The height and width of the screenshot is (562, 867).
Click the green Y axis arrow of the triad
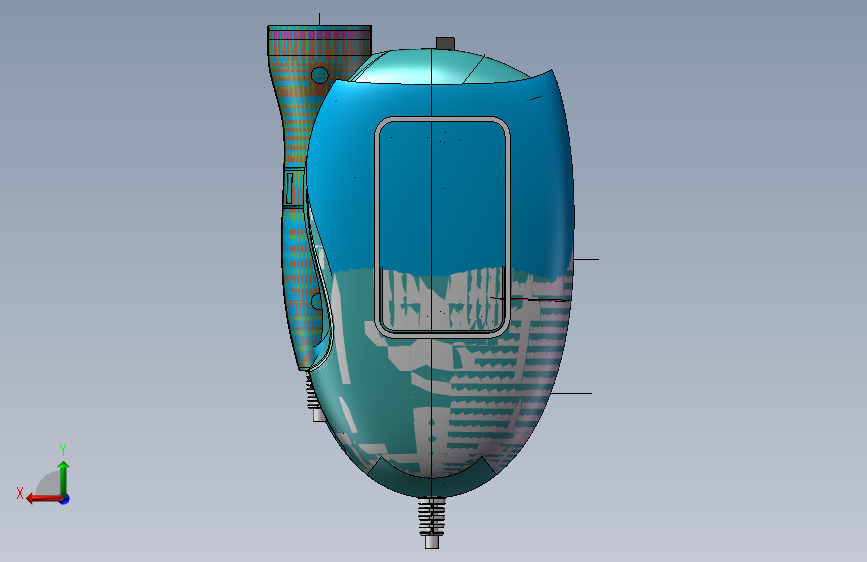pos(64,479)
